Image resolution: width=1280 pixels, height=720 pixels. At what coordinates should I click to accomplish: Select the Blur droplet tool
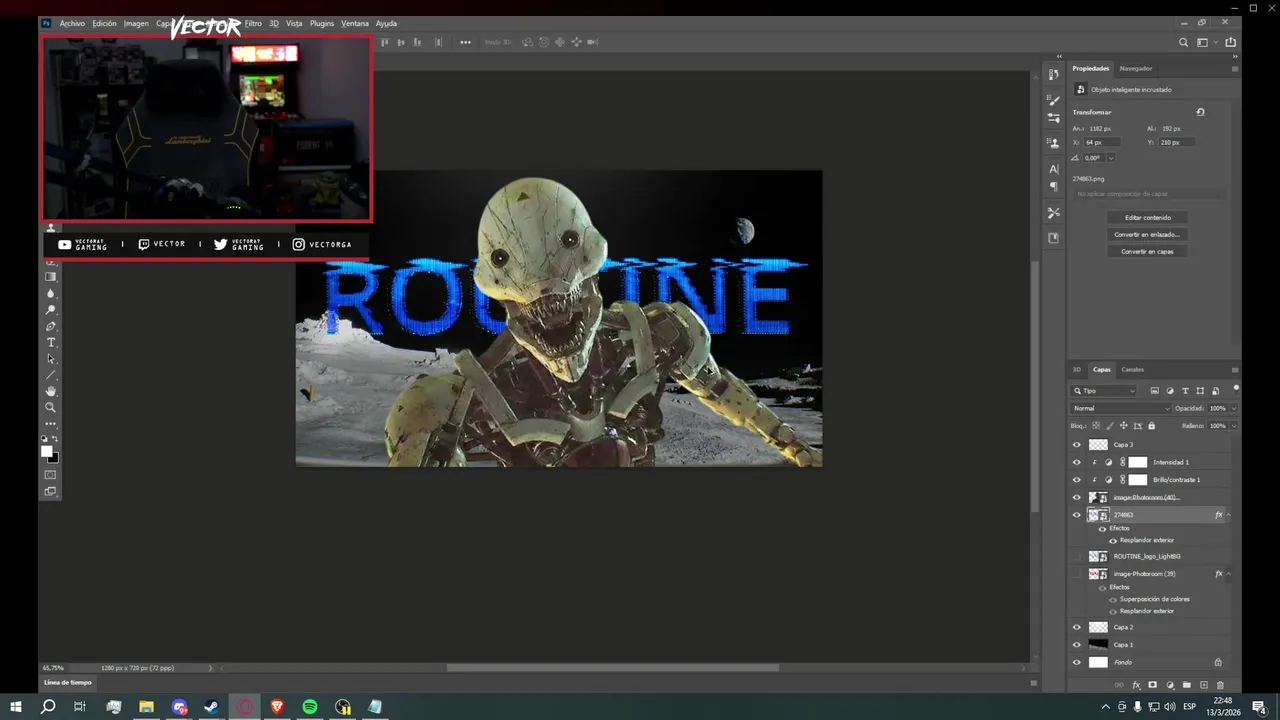click(51, 294)
